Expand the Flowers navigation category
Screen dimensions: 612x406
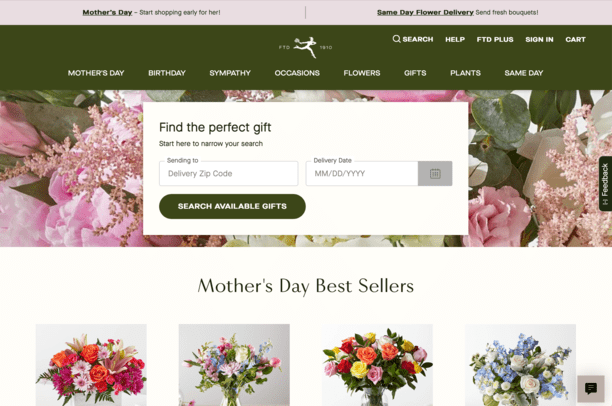(x=362, y=73)
